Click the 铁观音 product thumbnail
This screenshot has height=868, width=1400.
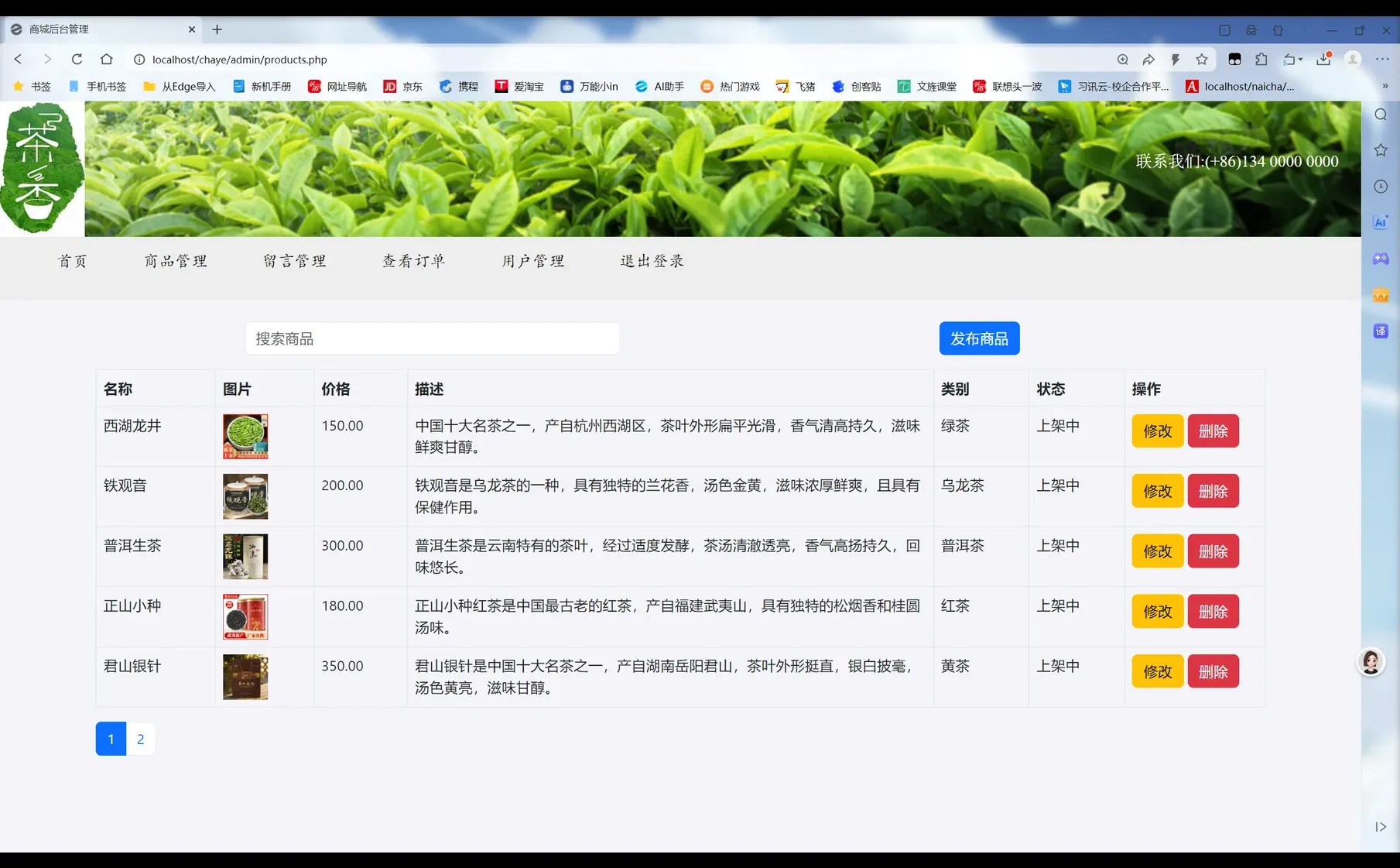[245, 496]
